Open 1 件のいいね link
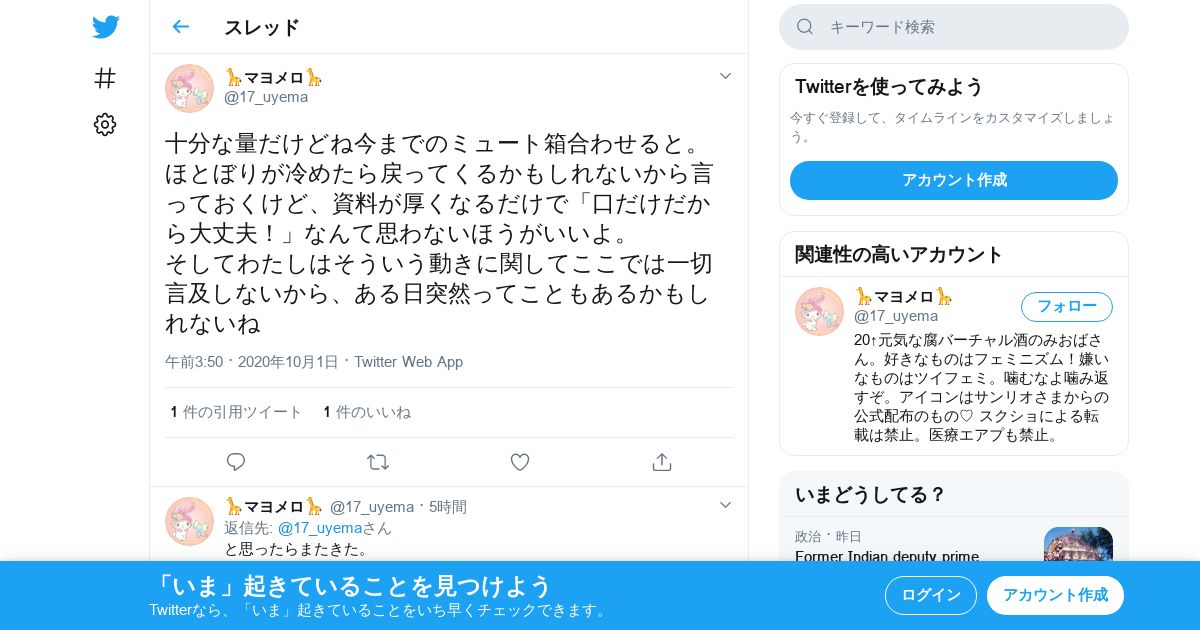1200x630 pixels. tap(367, 412)
